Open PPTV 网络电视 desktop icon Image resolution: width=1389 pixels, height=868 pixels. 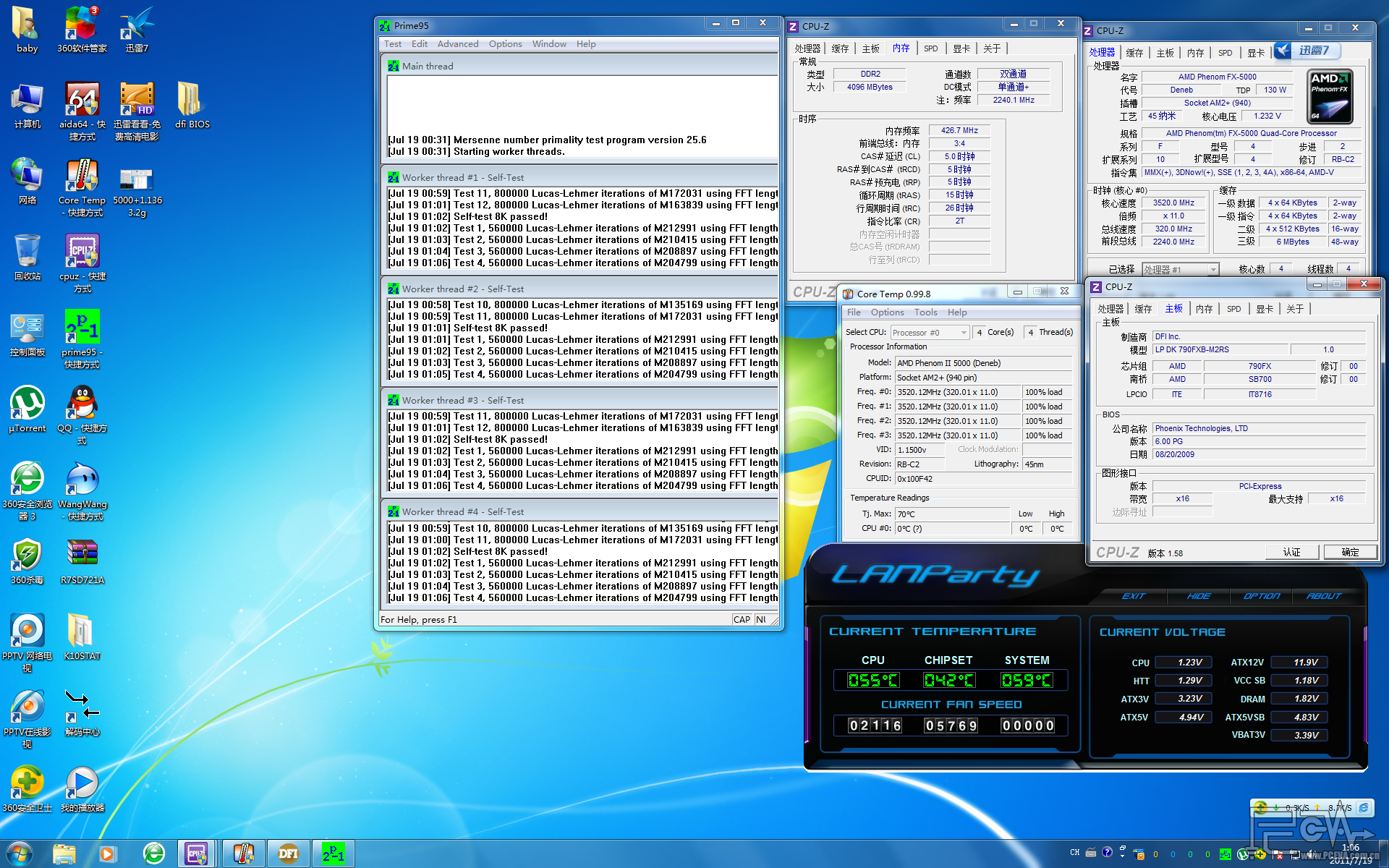tap(27, 643)
